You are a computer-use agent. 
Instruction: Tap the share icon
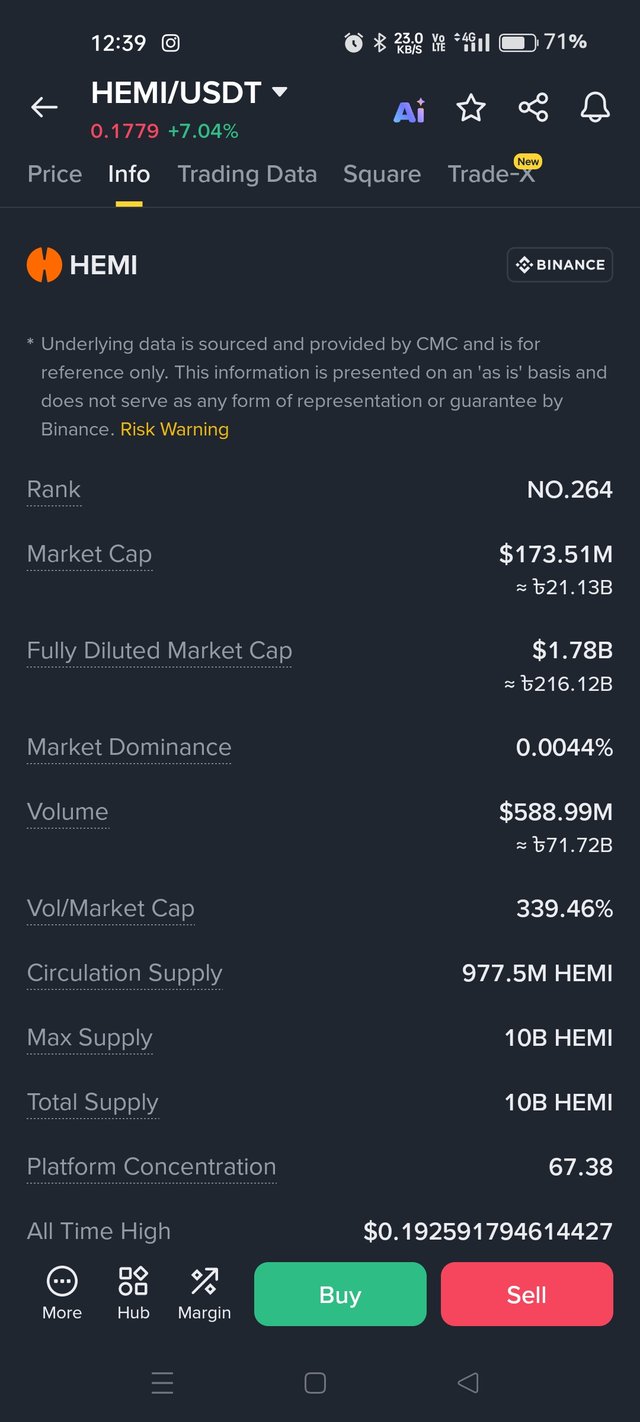[x=533, y=108]
